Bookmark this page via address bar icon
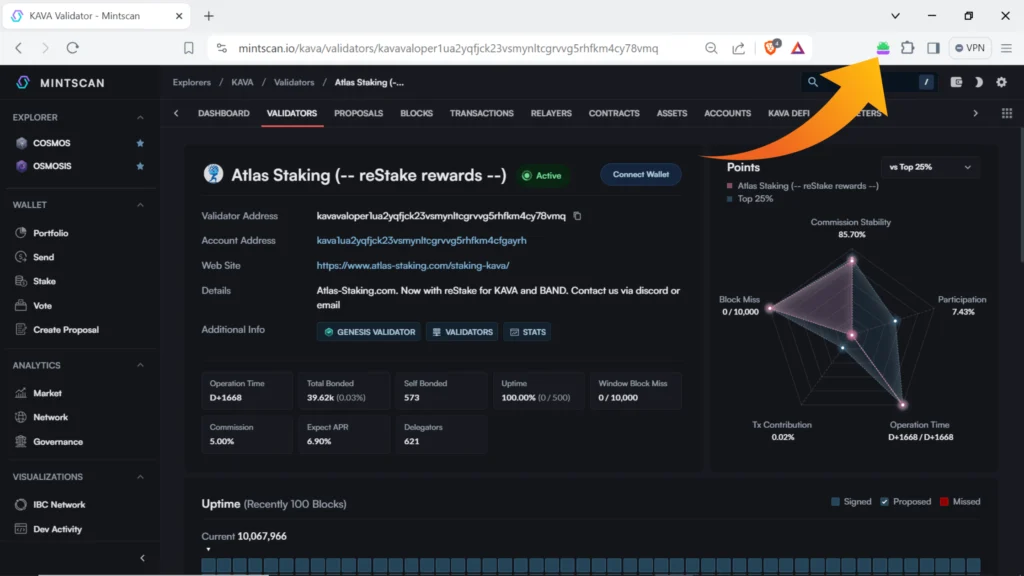This screenshot has width=1024, height=576. click(x=189, y=48)
